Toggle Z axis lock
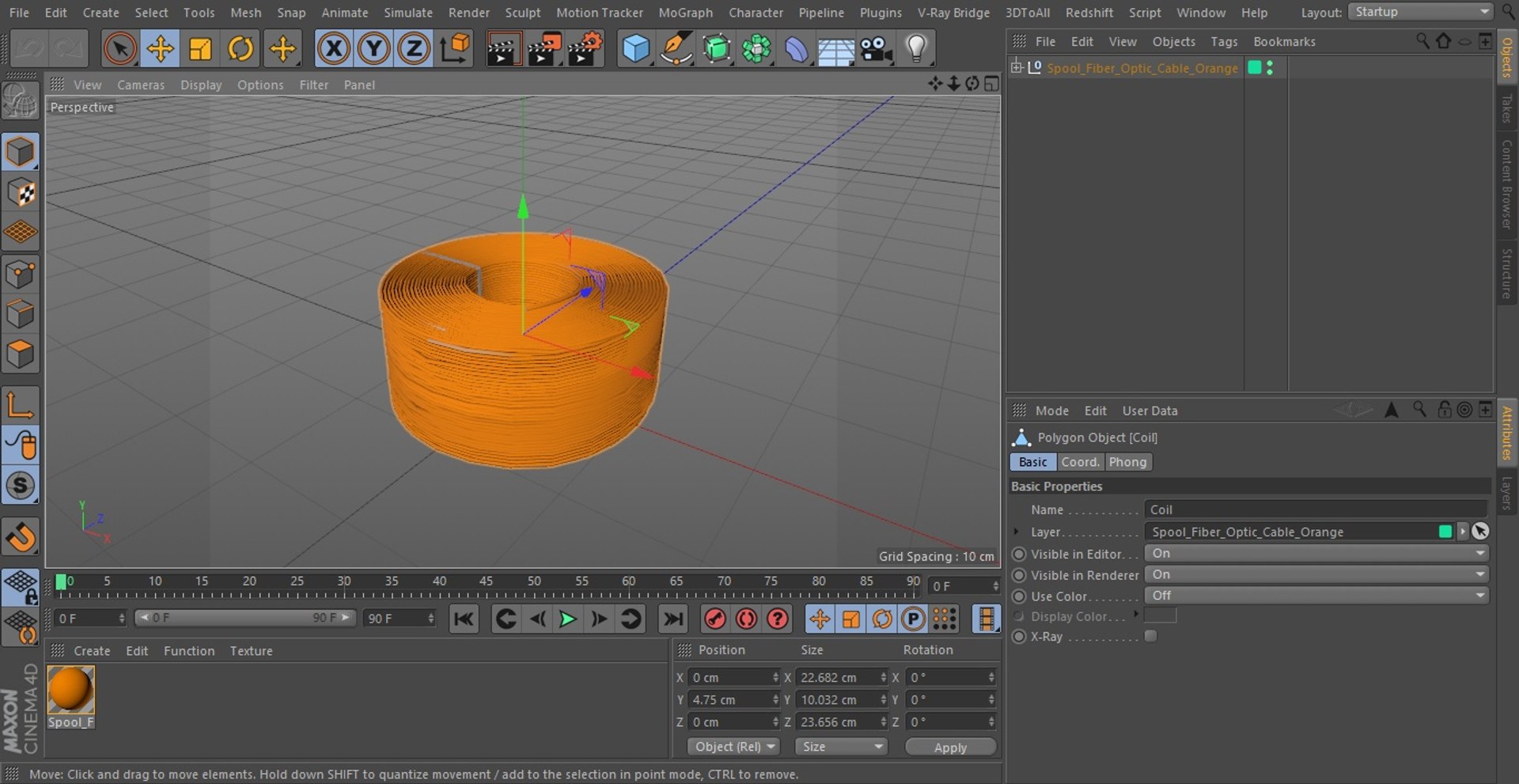The width and height of the screenshot is (1519, 784). tap(413, 49)
